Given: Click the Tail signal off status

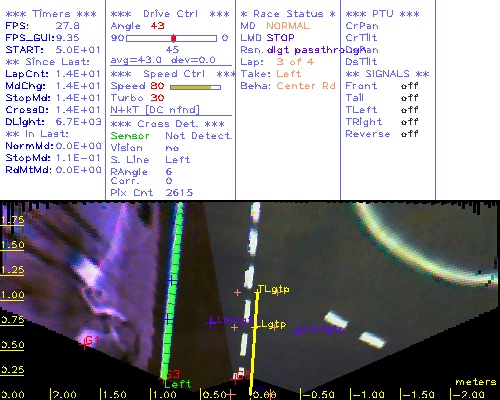Looking at the screenshot, I should pyautogui.click(x=409, y=98).
